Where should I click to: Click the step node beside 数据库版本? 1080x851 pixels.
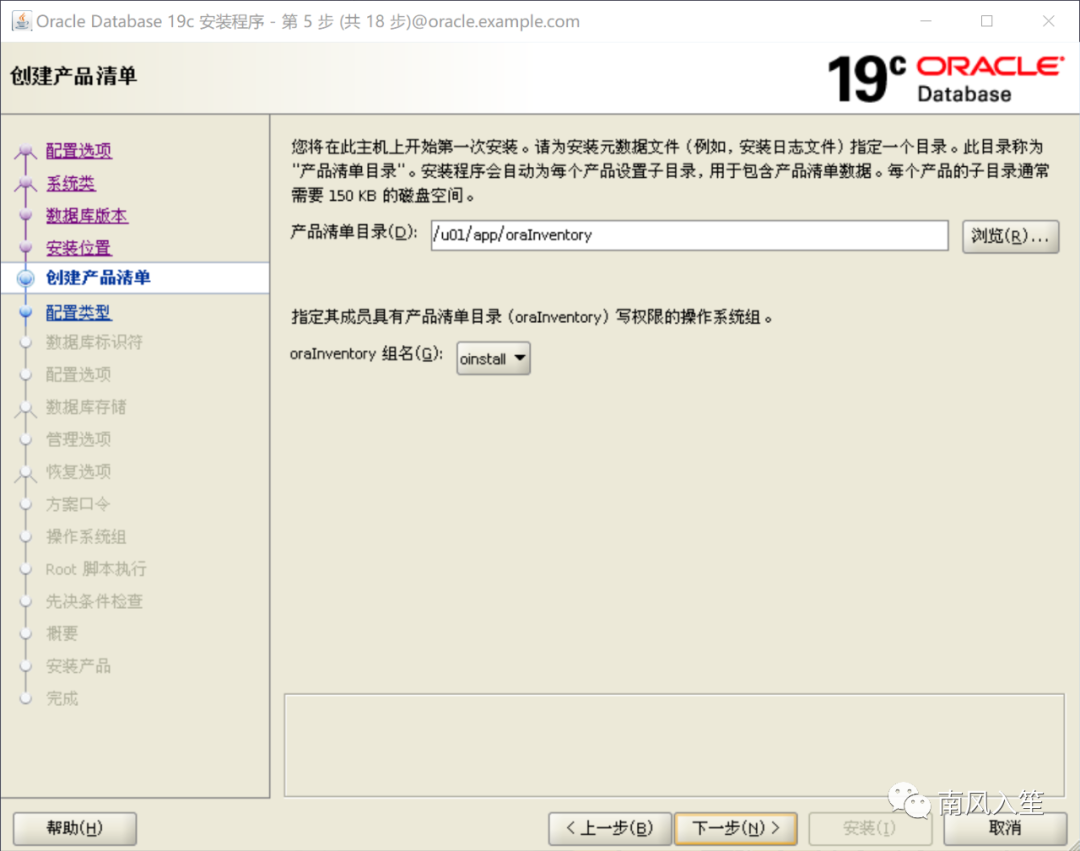(25, 216)
